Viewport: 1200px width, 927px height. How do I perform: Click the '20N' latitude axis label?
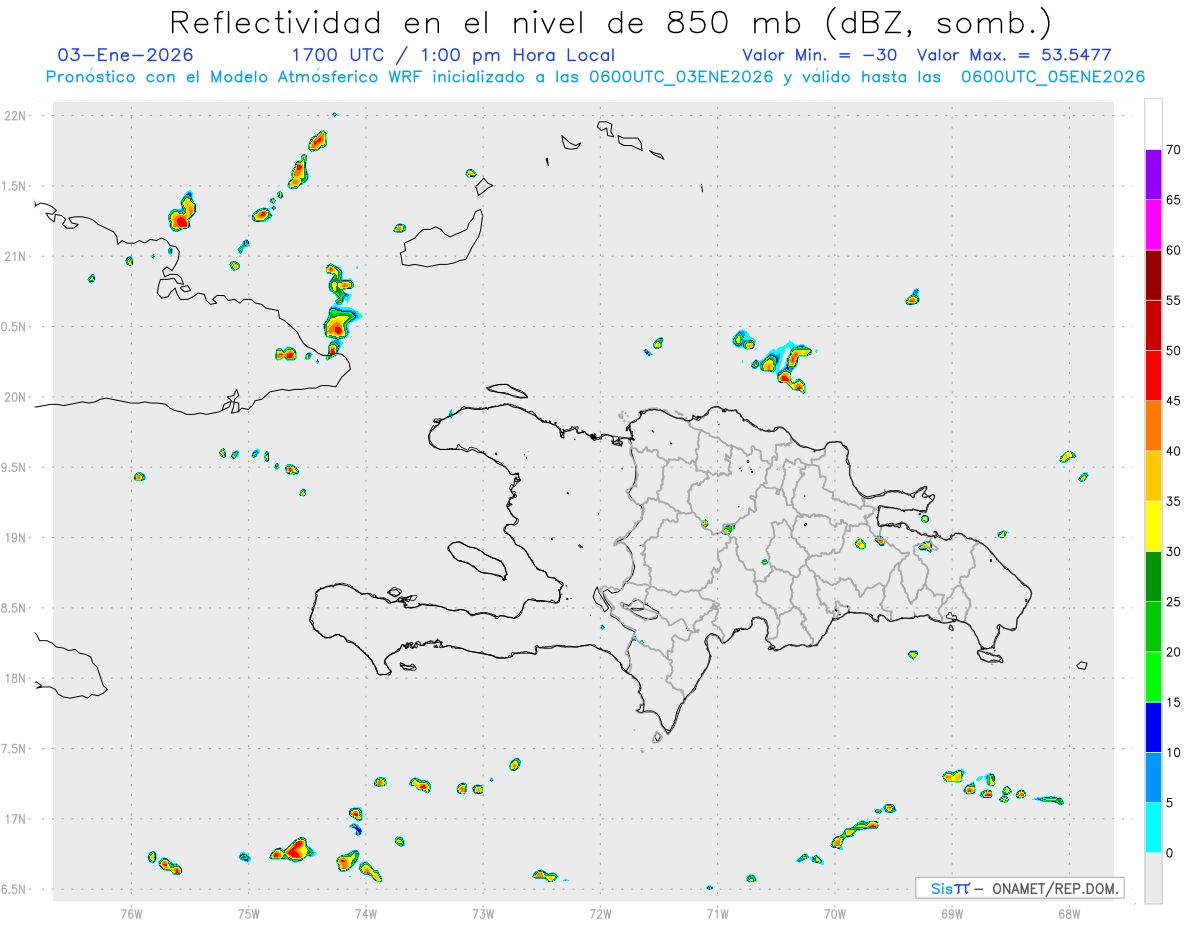pyautogui.click(x=17, y=397)
